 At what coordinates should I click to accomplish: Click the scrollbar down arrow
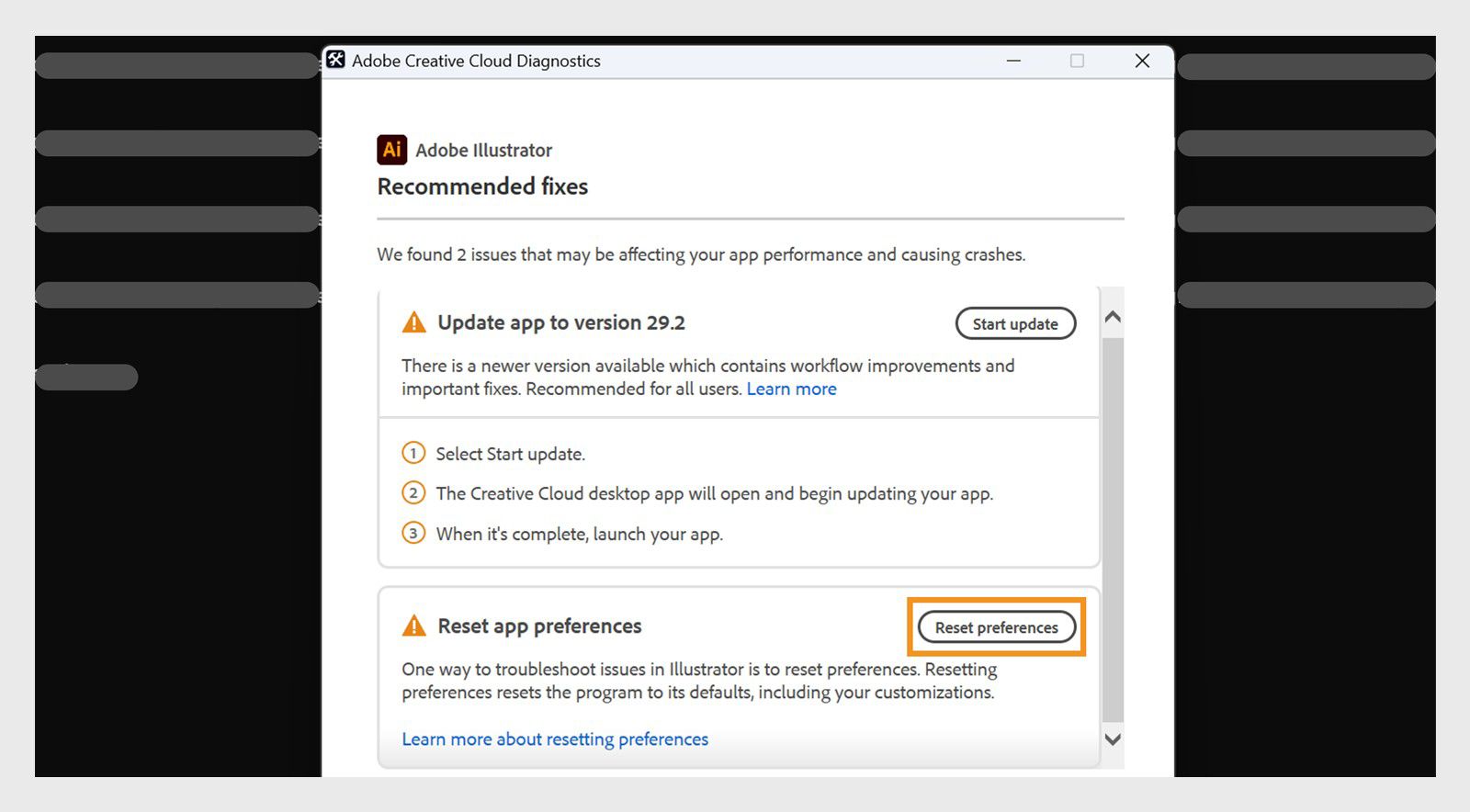coord(1113,739)
